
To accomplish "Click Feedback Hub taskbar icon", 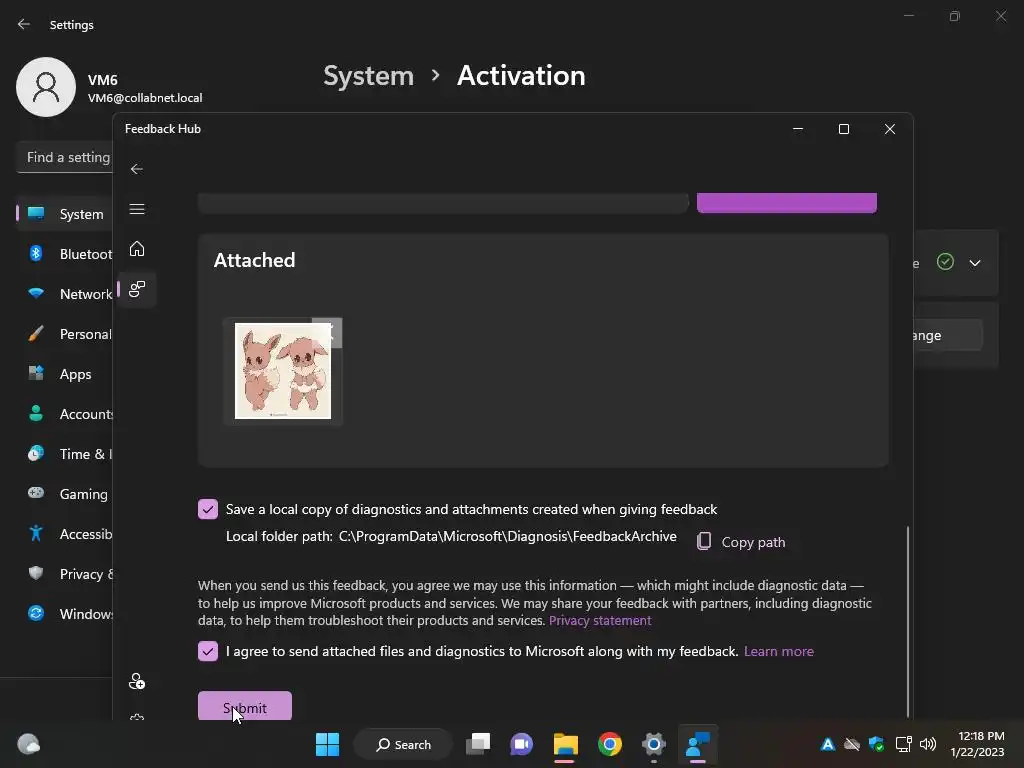I will (x=697, y=744).
